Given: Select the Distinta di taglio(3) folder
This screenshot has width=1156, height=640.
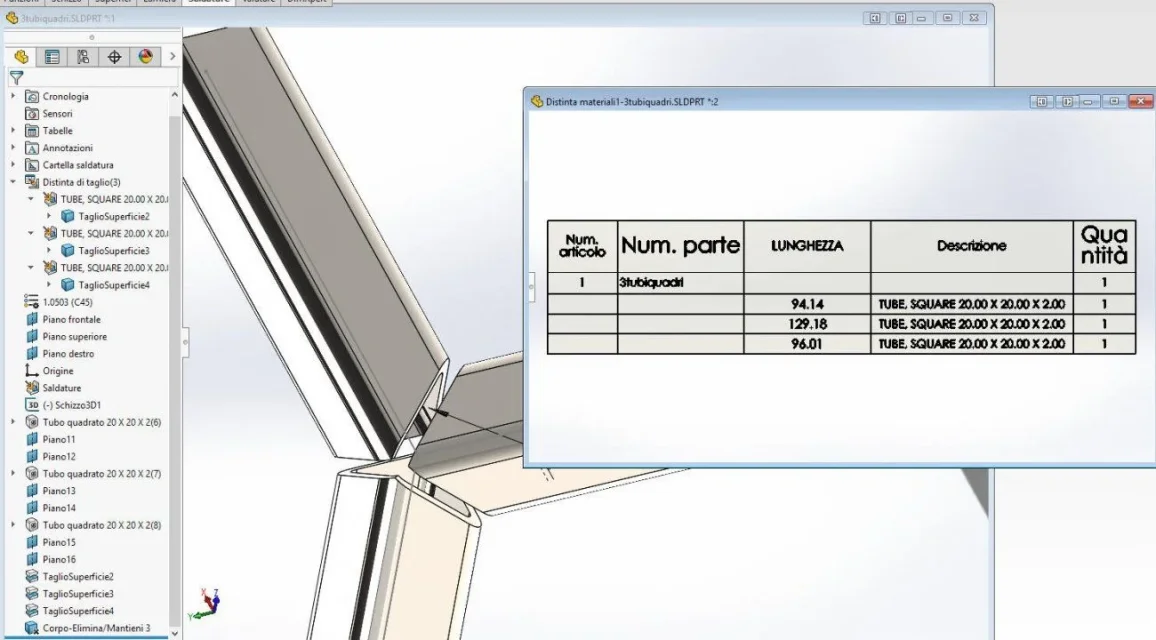Looking at the screenshot, I should [81, 182].
